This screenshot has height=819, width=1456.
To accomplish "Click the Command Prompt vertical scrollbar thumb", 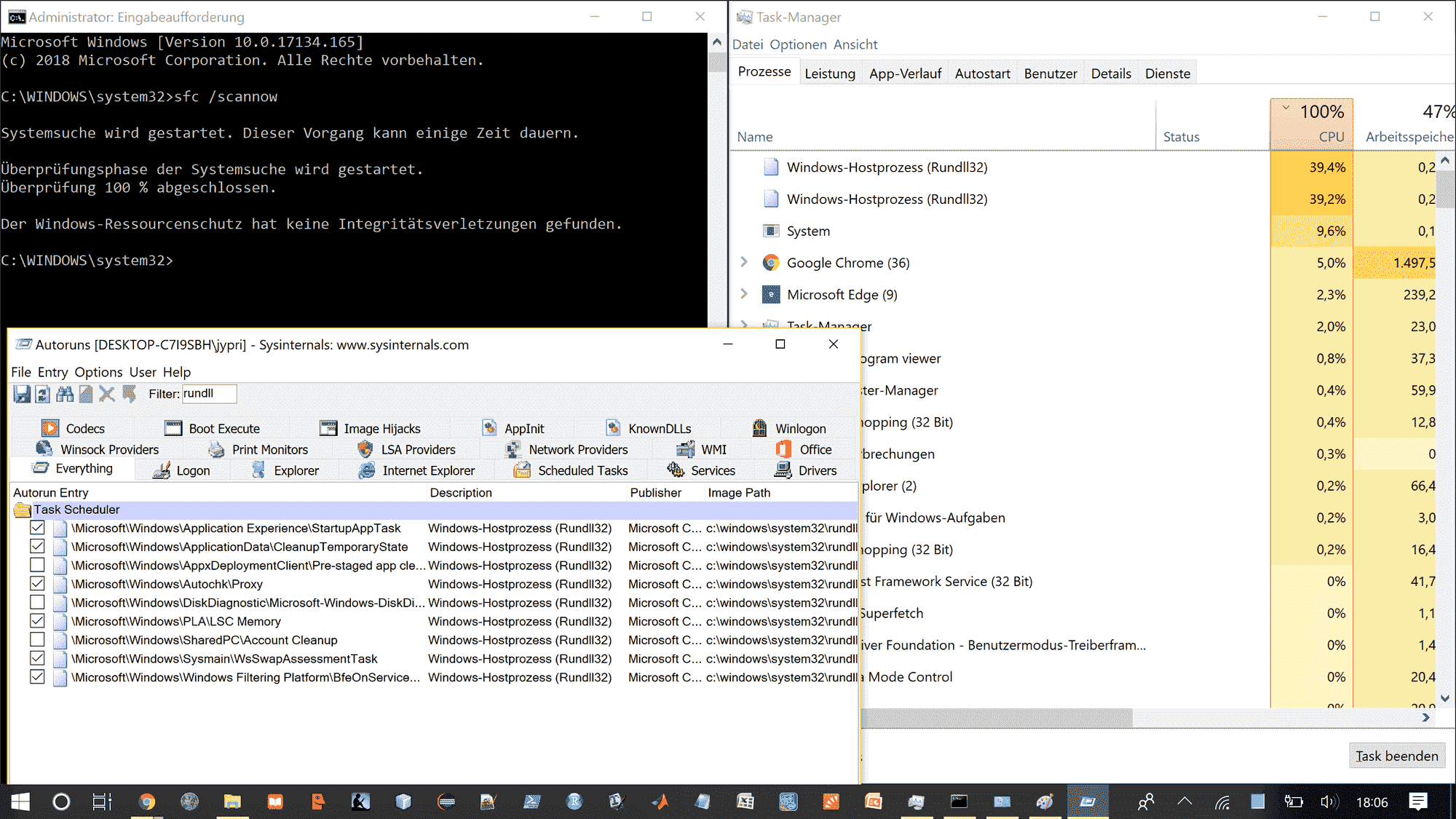I will tap(717, 63).
